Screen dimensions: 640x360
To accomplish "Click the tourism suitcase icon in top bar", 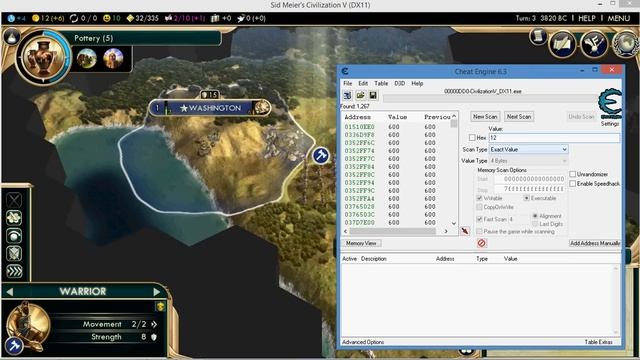I will tap(215, 18).
